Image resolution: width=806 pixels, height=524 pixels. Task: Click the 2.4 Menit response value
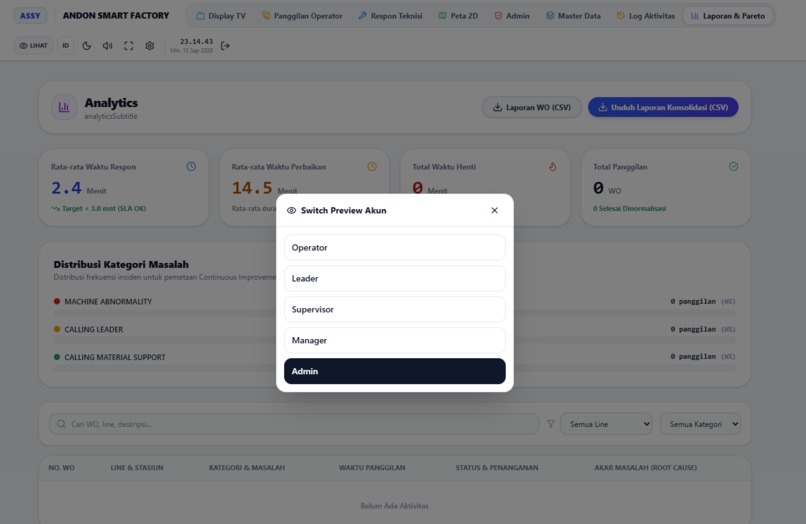coord(66,188)
